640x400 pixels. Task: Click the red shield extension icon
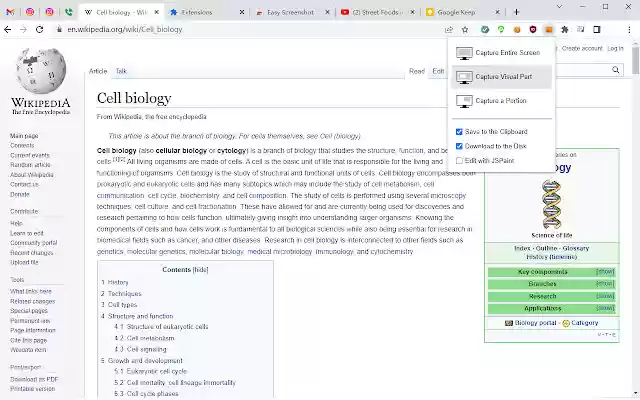533,29
